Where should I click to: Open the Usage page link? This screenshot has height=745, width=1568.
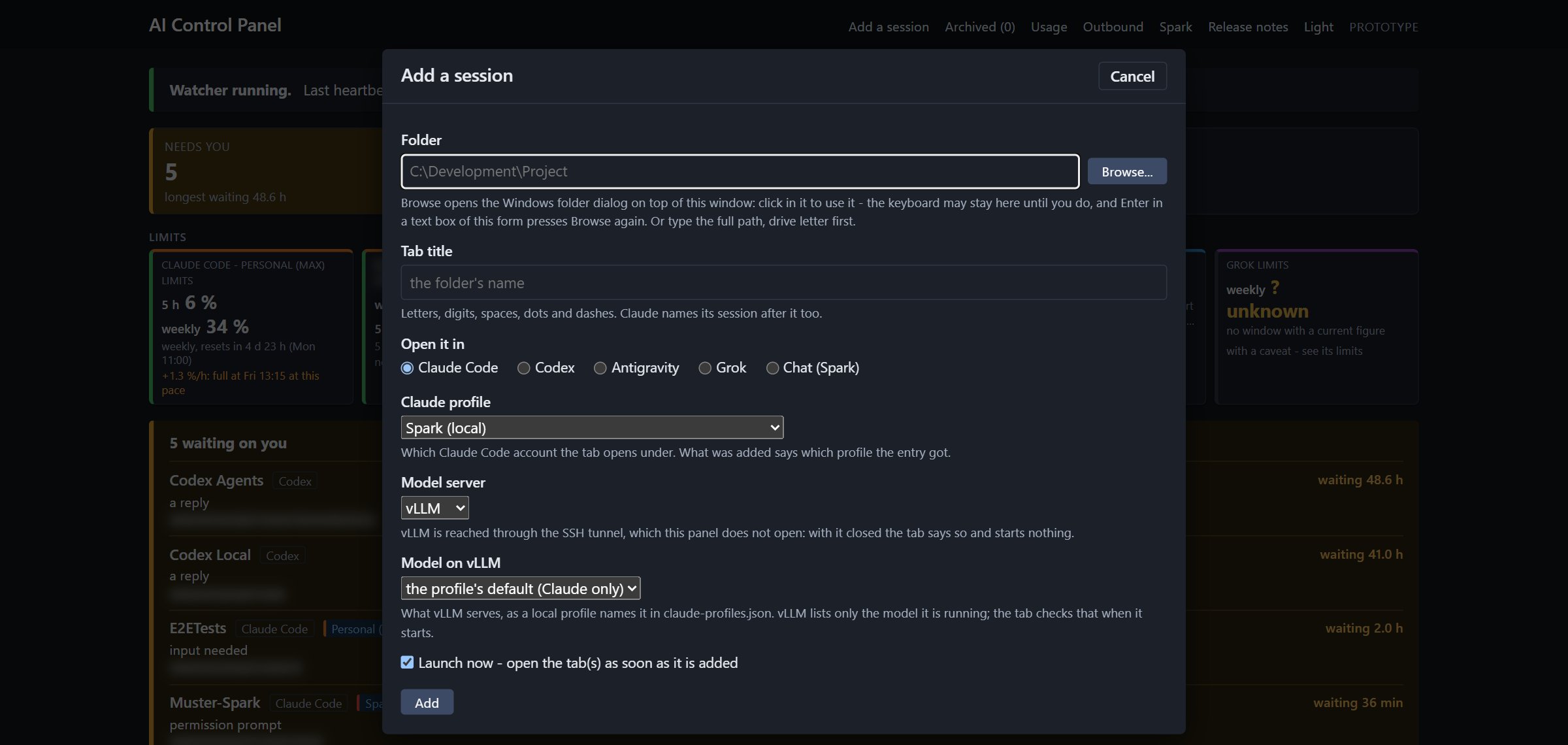[1049, 27]
